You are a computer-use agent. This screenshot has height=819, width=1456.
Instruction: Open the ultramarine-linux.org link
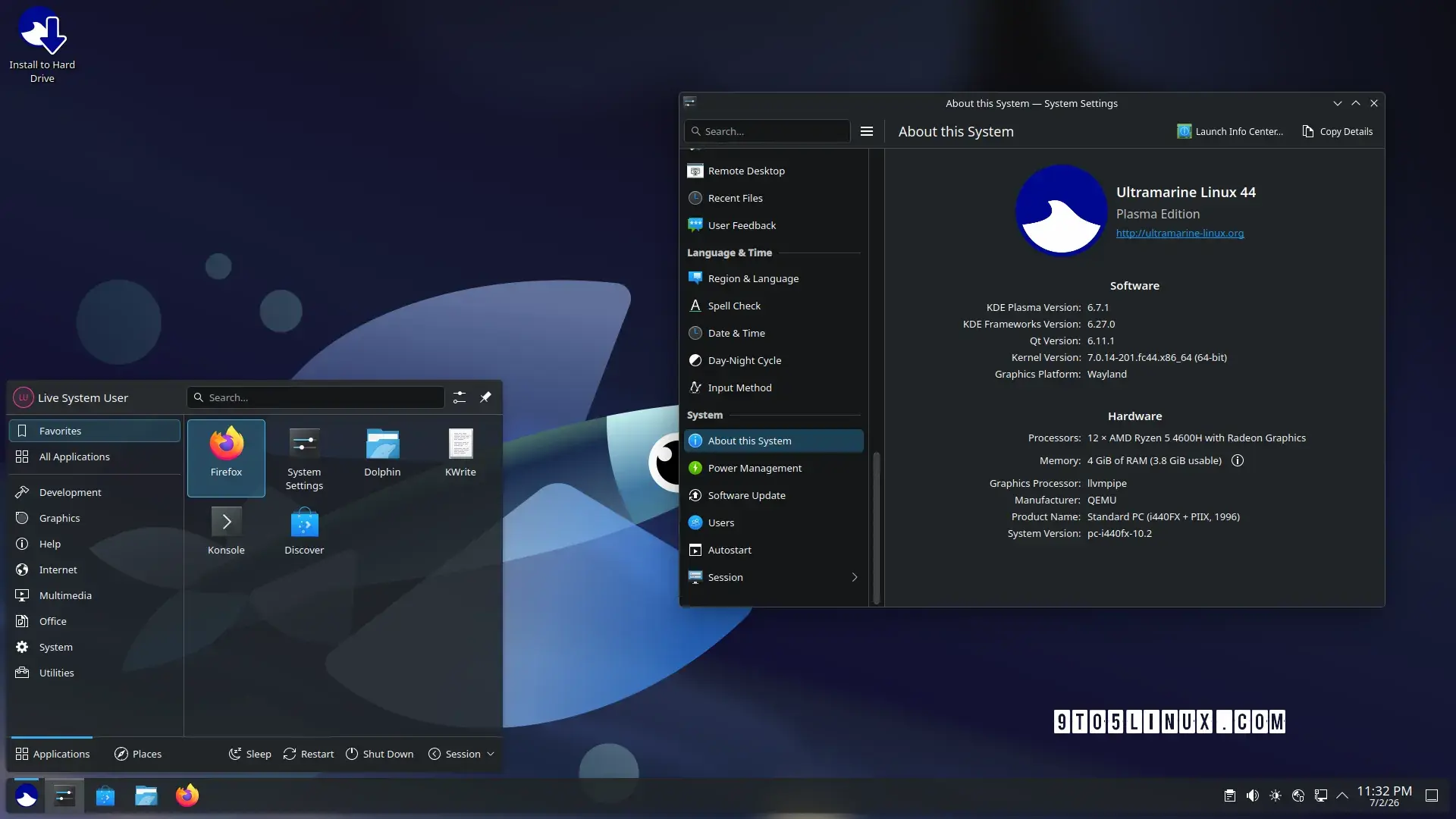pyautogui.click(x=1180, y=233)
